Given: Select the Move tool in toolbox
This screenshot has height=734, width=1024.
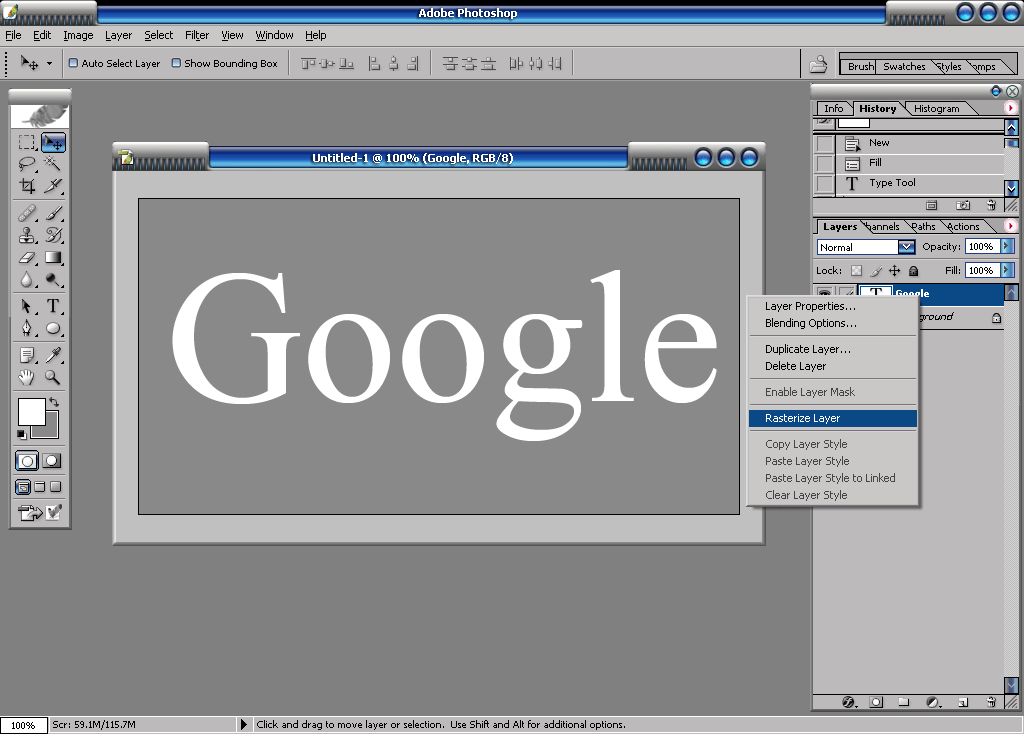Looking at the screenshot, I should 53,142.
